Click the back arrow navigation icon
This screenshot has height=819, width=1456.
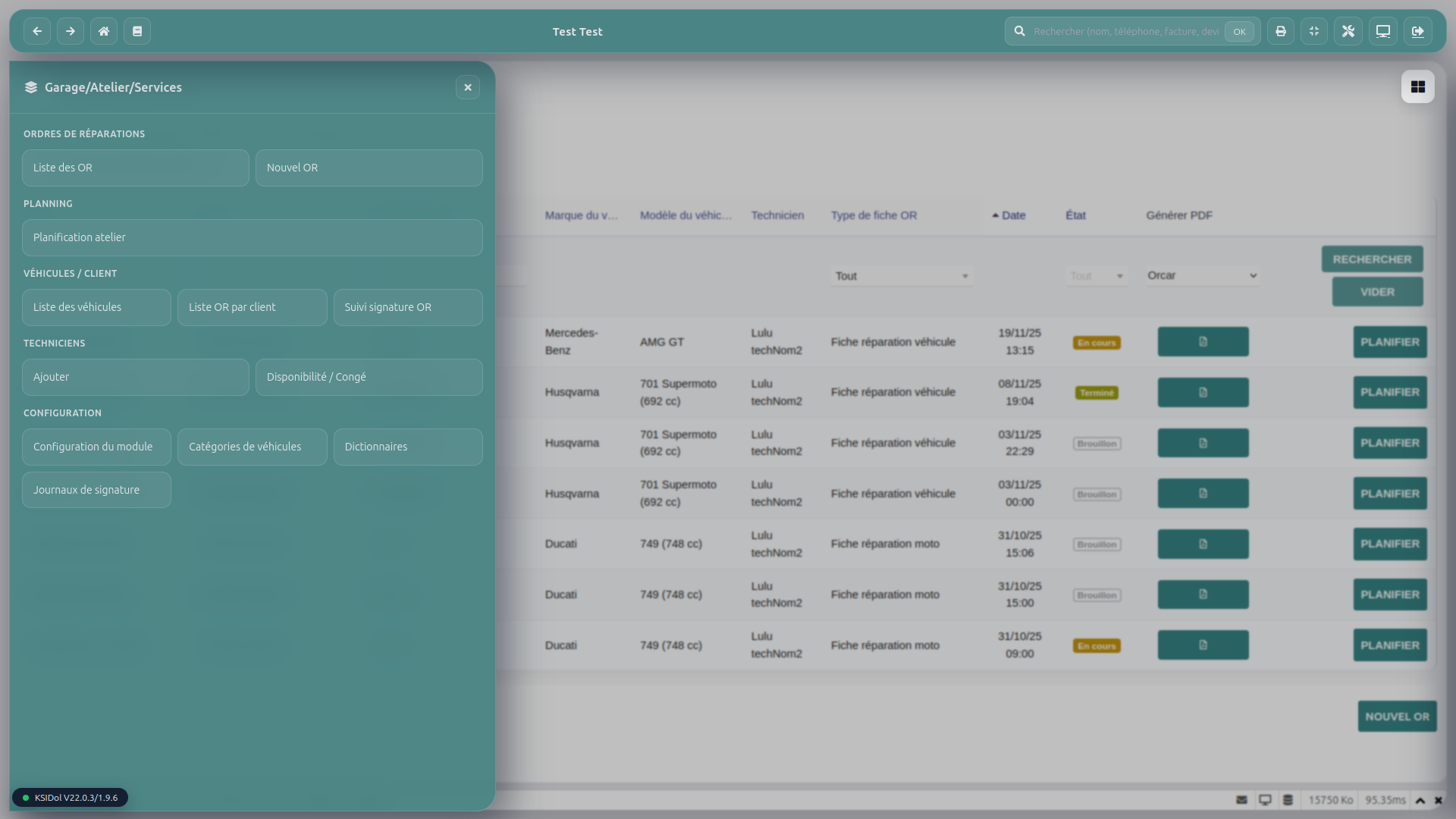pyautogui.click(x=37, y=31)
